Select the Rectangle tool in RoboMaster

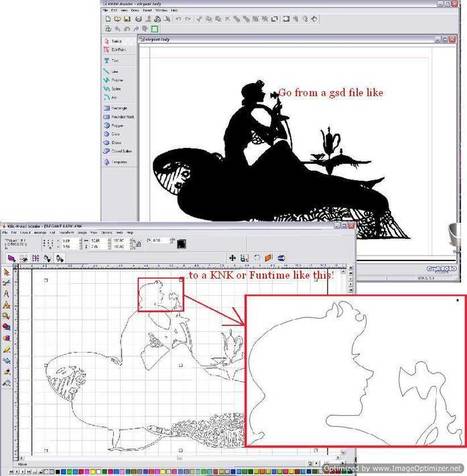pyautogui.click(x=116, y=108)
